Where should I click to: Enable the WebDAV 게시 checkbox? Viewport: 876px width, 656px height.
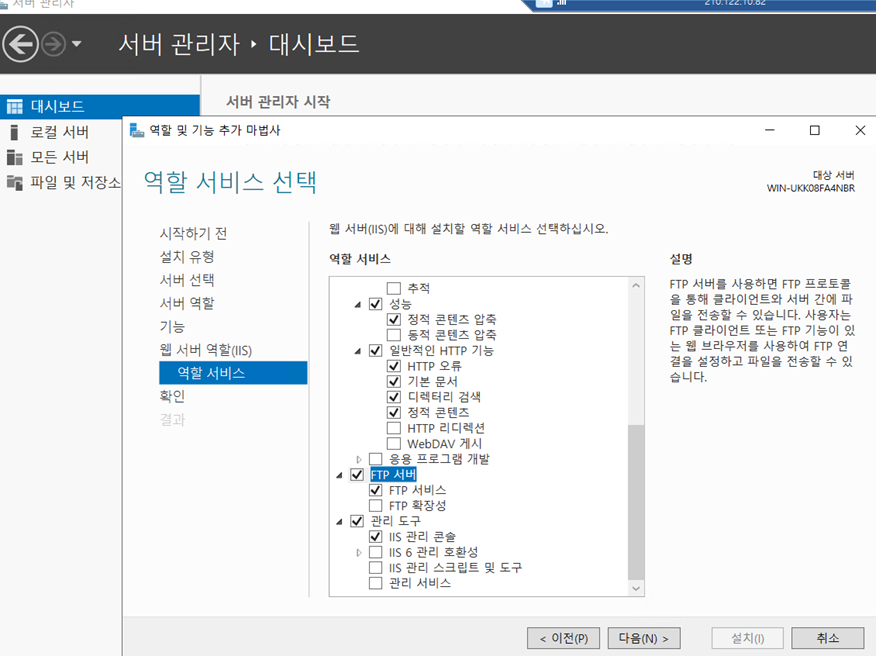394,443
